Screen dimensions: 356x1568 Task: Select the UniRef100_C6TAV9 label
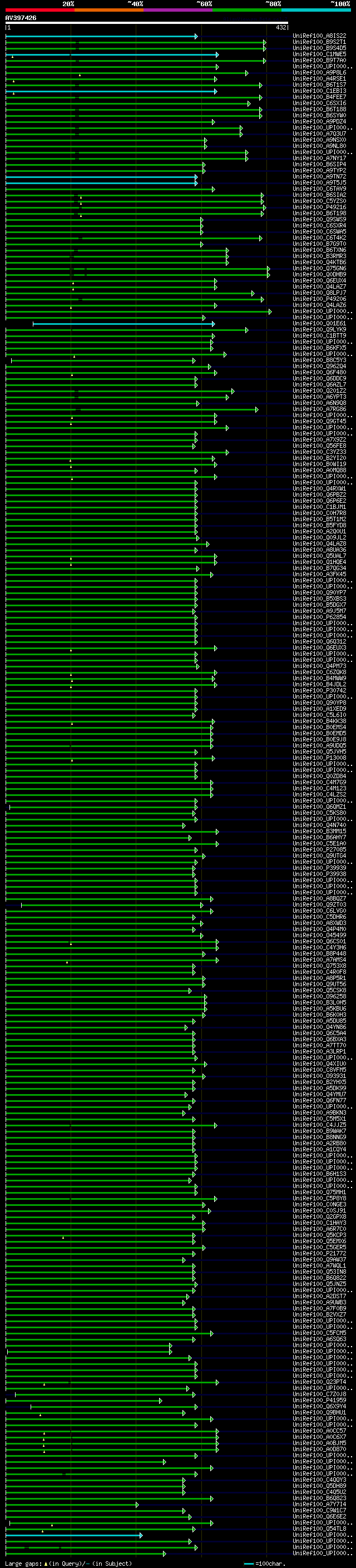coord(319,189)
